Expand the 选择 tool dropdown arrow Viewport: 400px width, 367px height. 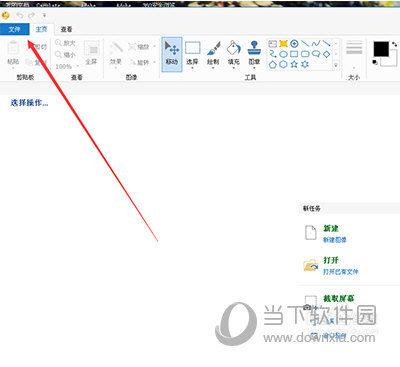point(192,68)
